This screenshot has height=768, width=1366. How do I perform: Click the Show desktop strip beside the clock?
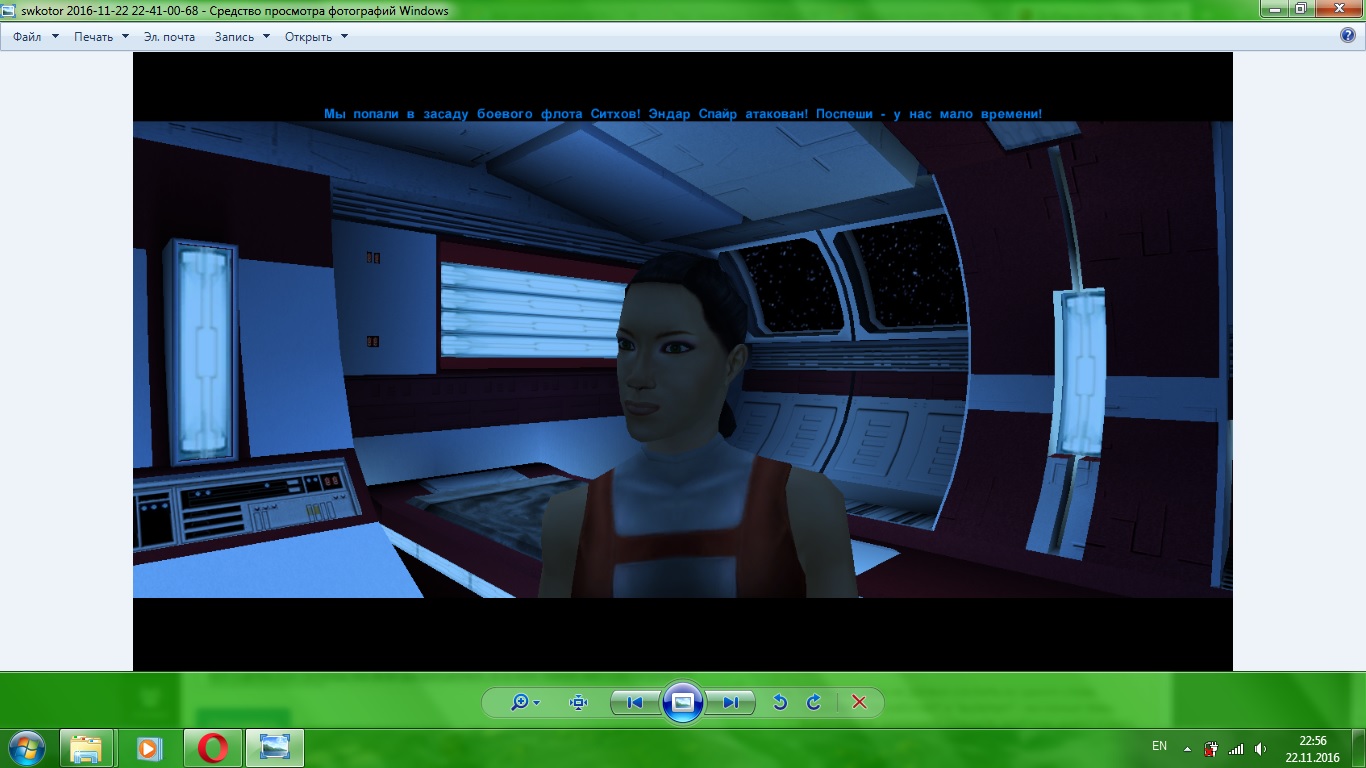pos(1359,748)
